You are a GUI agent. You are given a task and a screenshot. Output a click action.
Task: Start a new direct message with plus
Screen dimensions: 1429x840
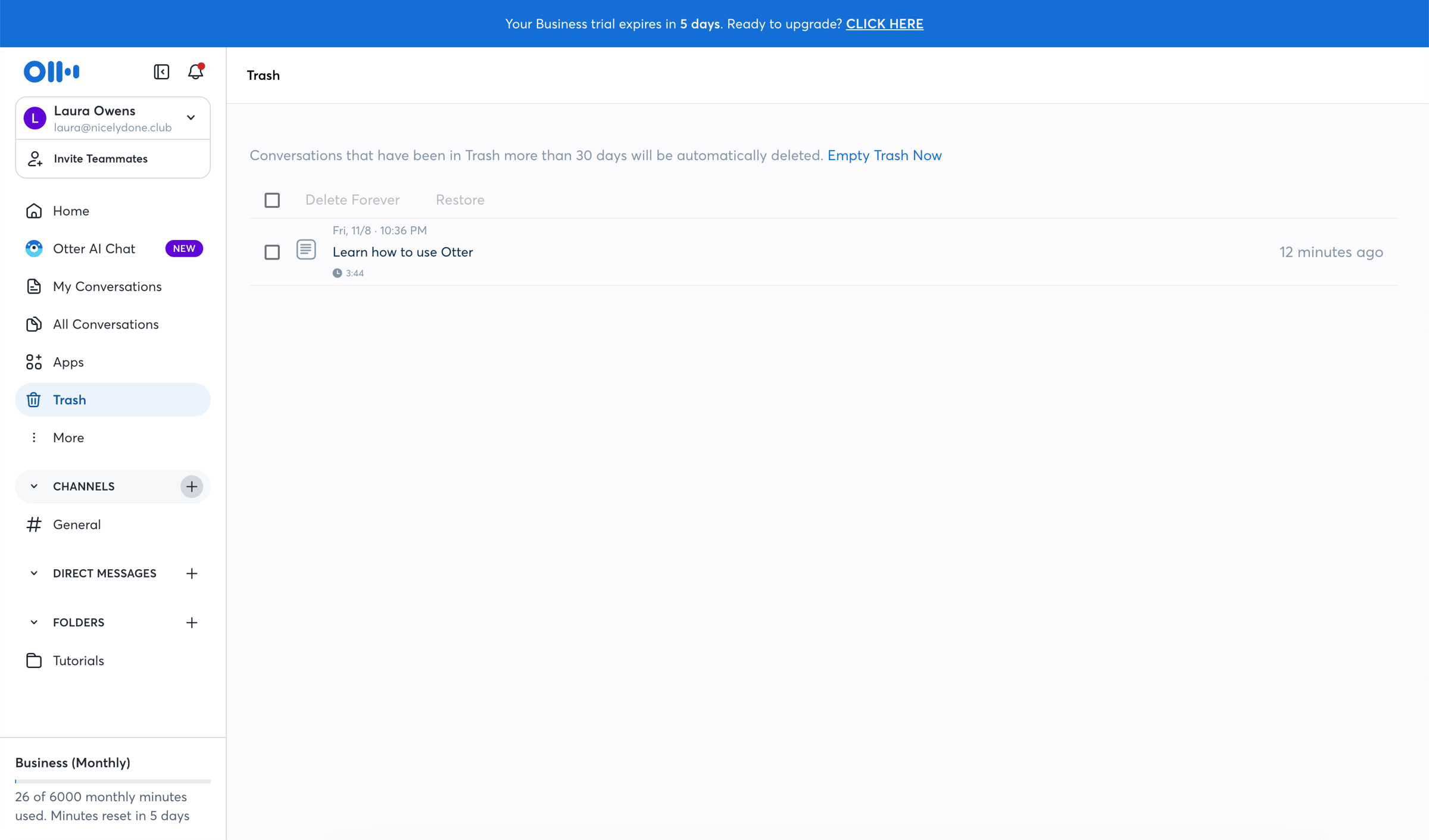pos(192,573)
